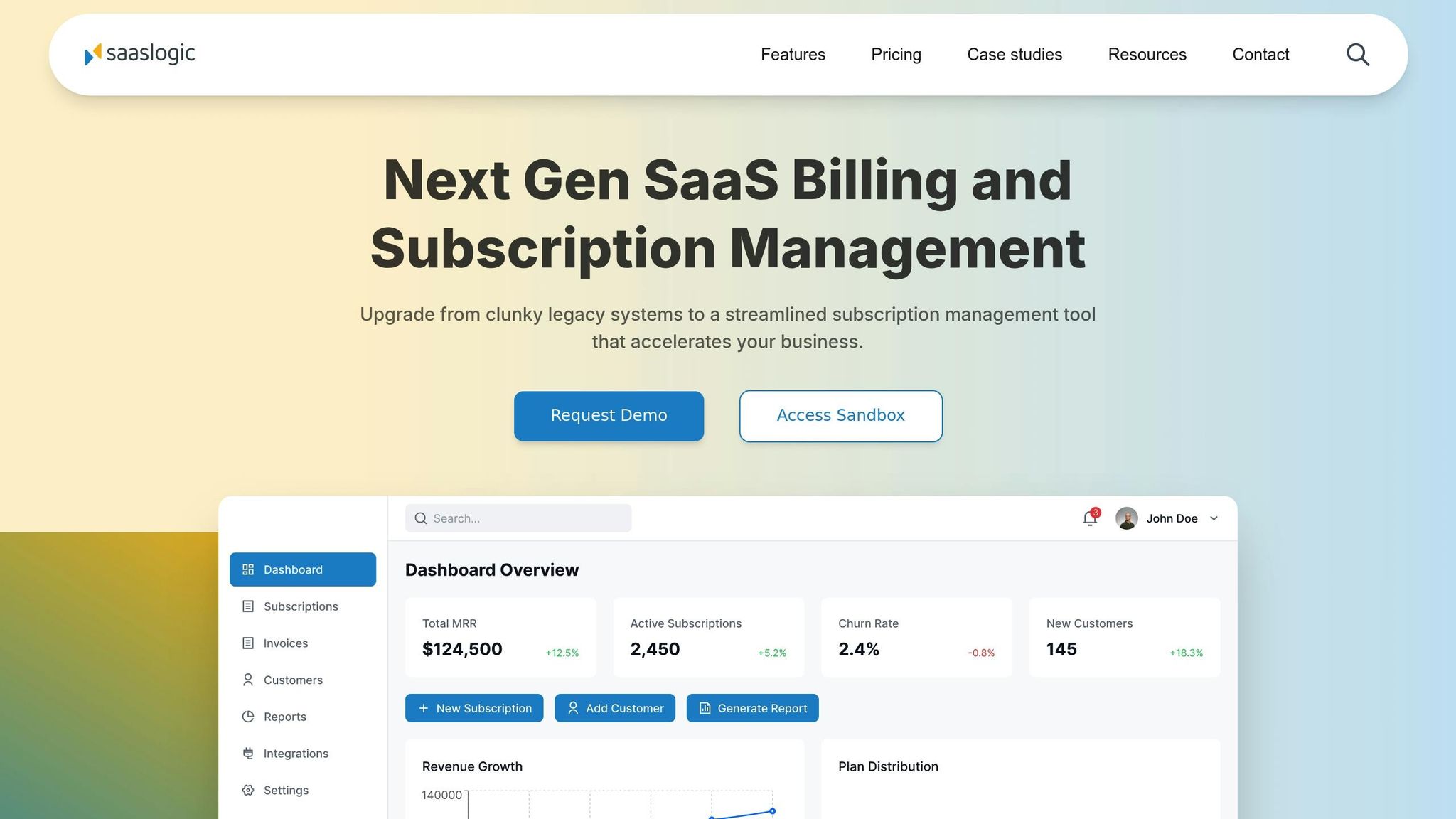Click the Dashboard grid icon in sidebar
The image size is (1456, 819).
[x=248, y=569]
